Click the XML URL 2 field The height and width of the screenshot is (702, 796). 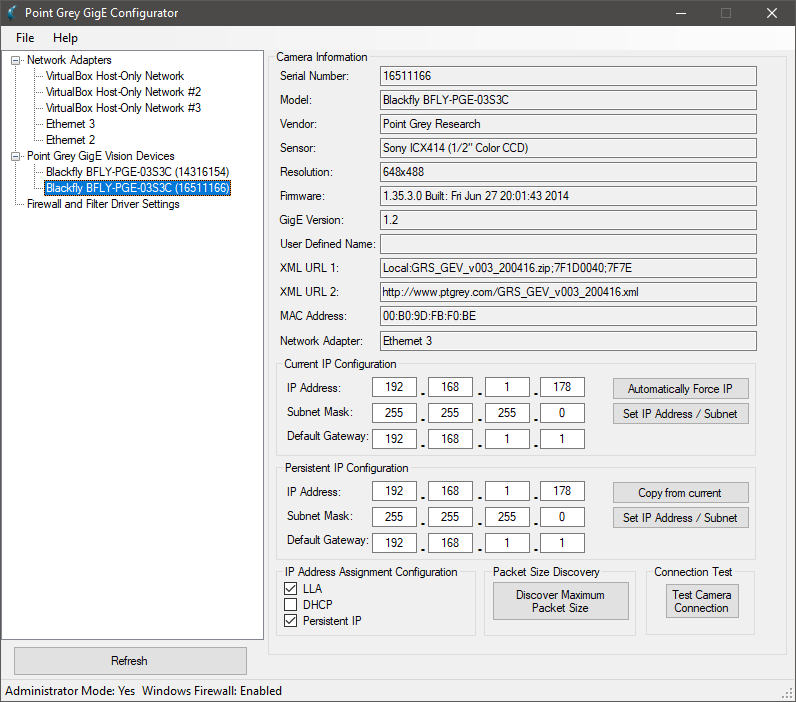[568, 292]
